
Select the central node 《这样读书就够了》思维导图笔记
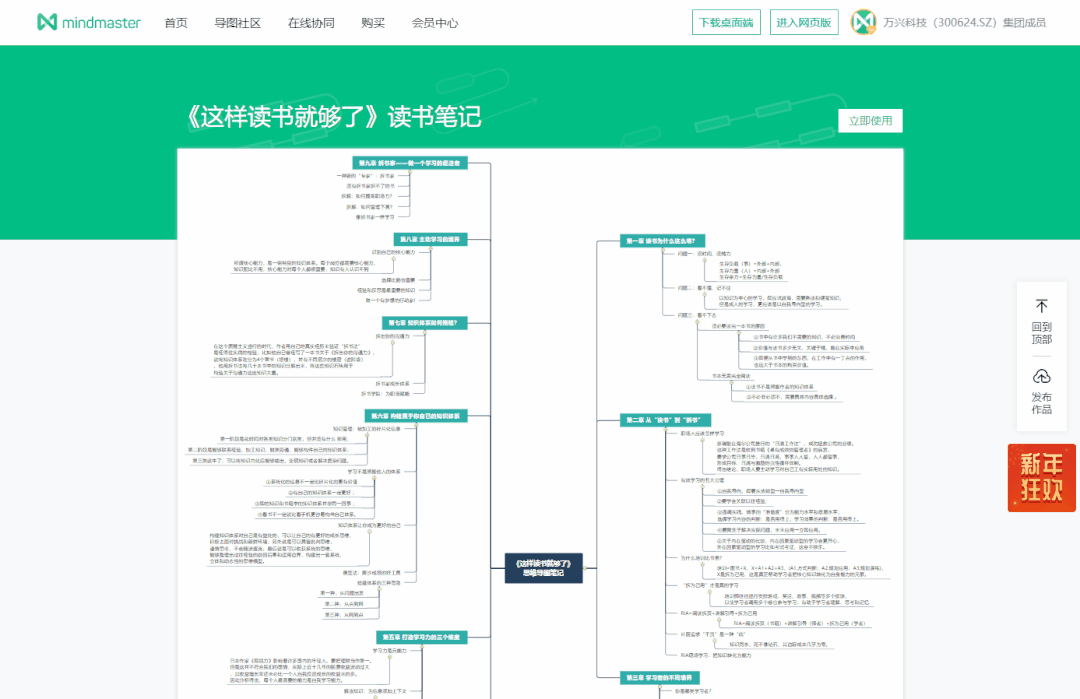(543, 568)
